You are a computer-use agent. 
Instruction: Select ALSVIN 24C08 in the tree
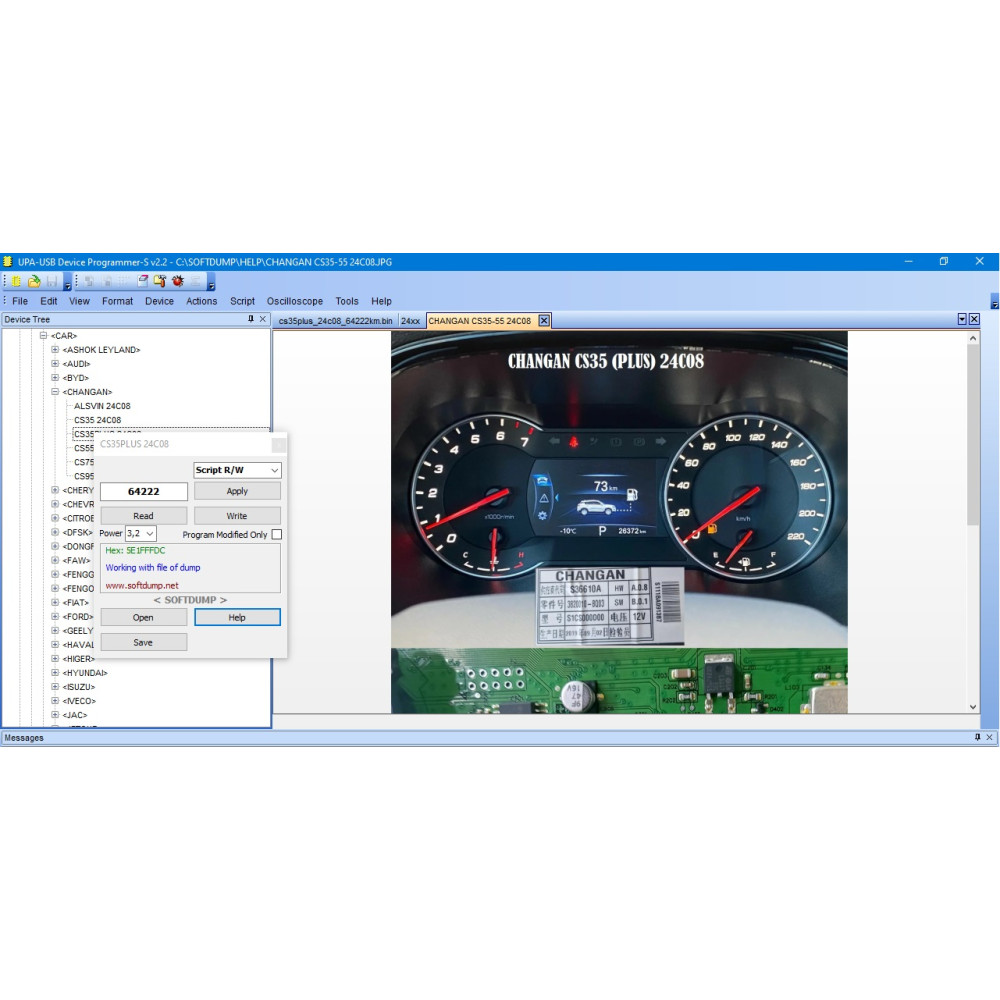(x=102, y=406)
